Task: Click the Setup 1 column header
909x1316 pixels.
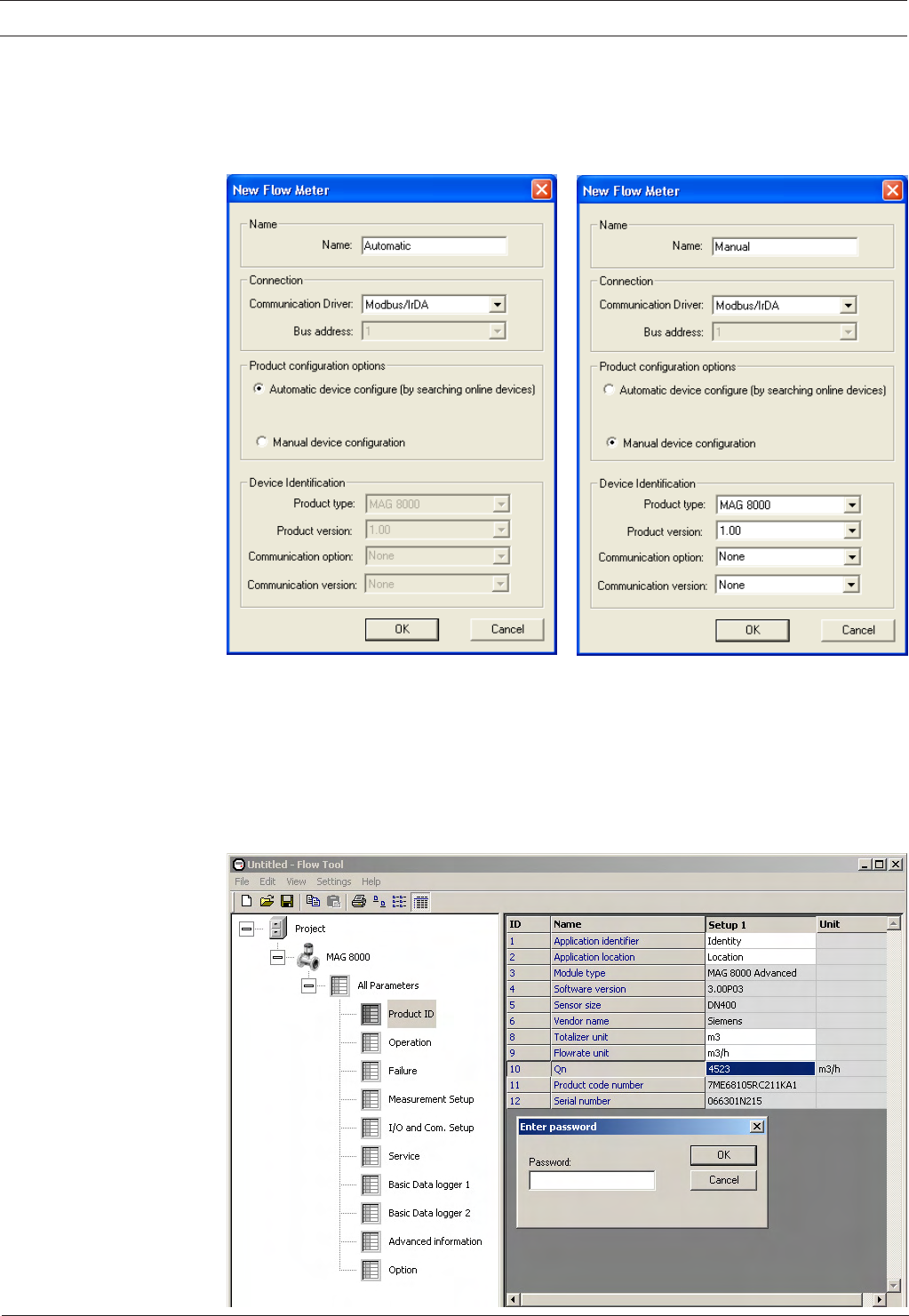Action: coord(761,924)
